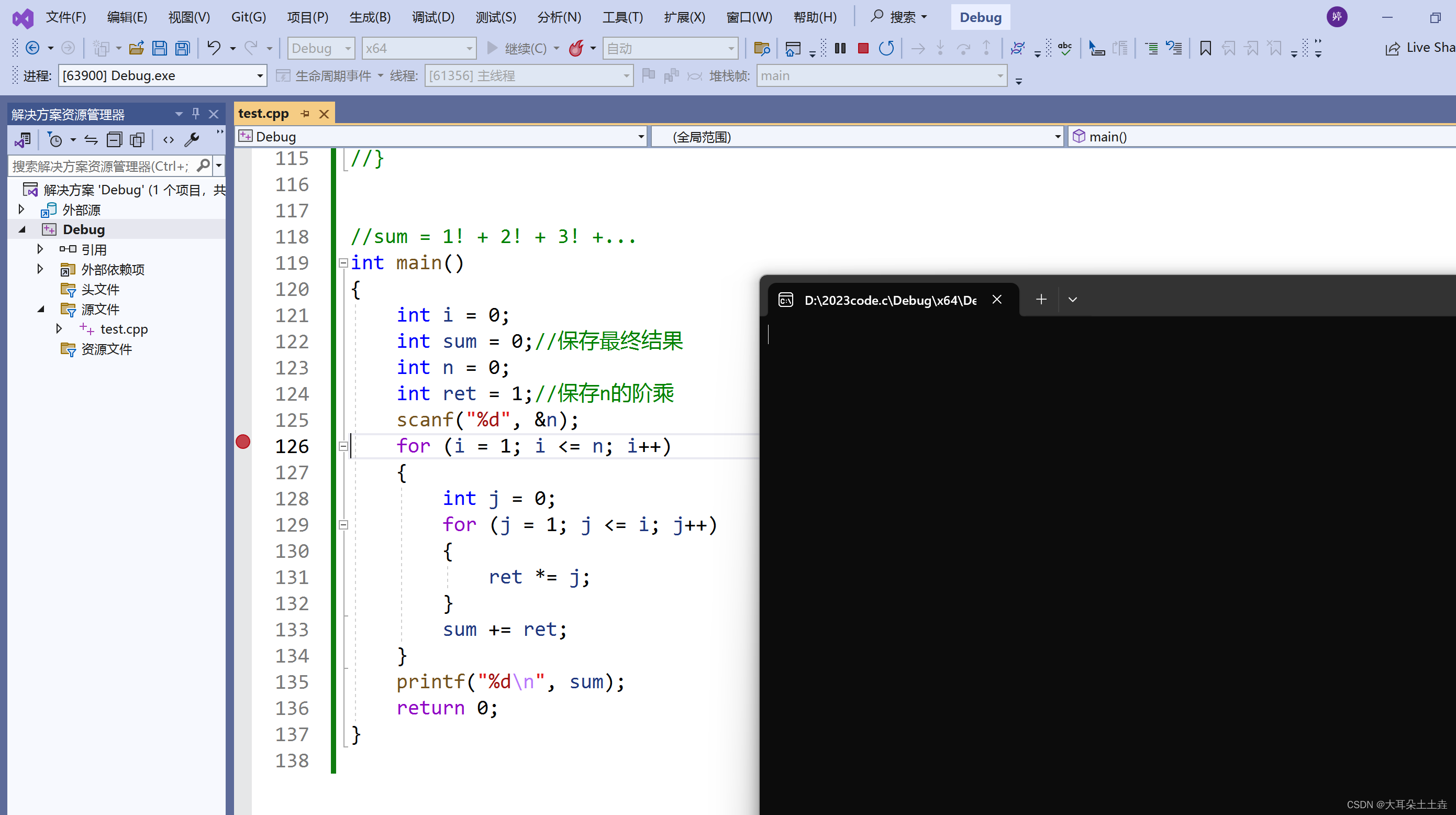Expand the 引用 references node

pos(40,249)
